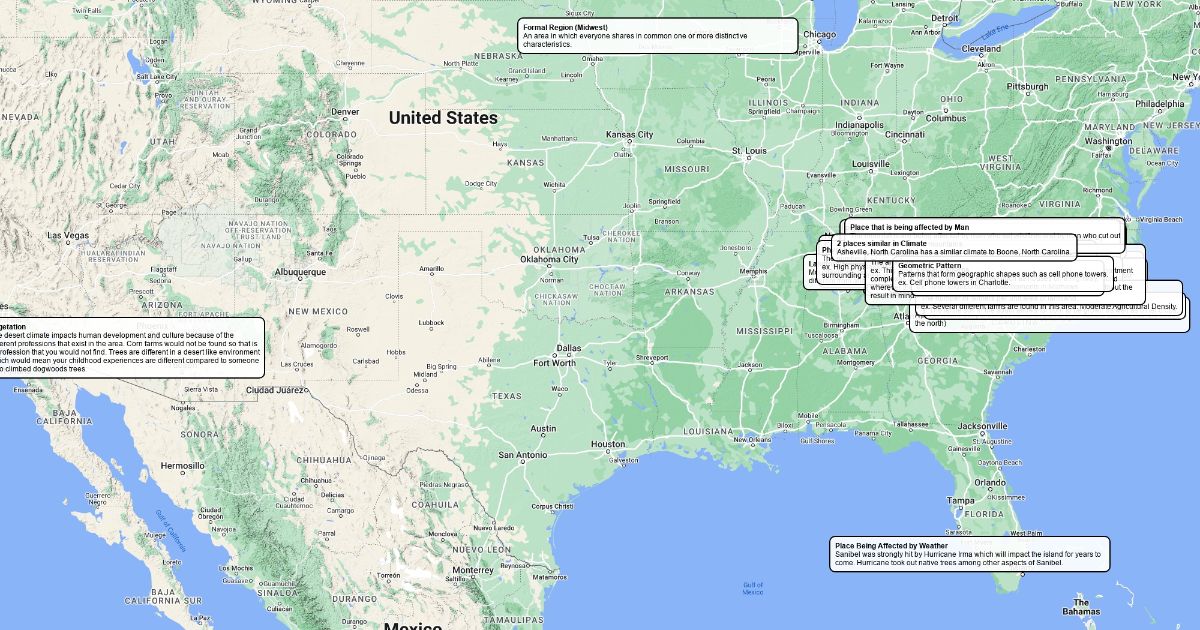The width and height of the screenshot is (1200, 630).
Task: Click the St. Louis city label
Action: coord(748,152)
